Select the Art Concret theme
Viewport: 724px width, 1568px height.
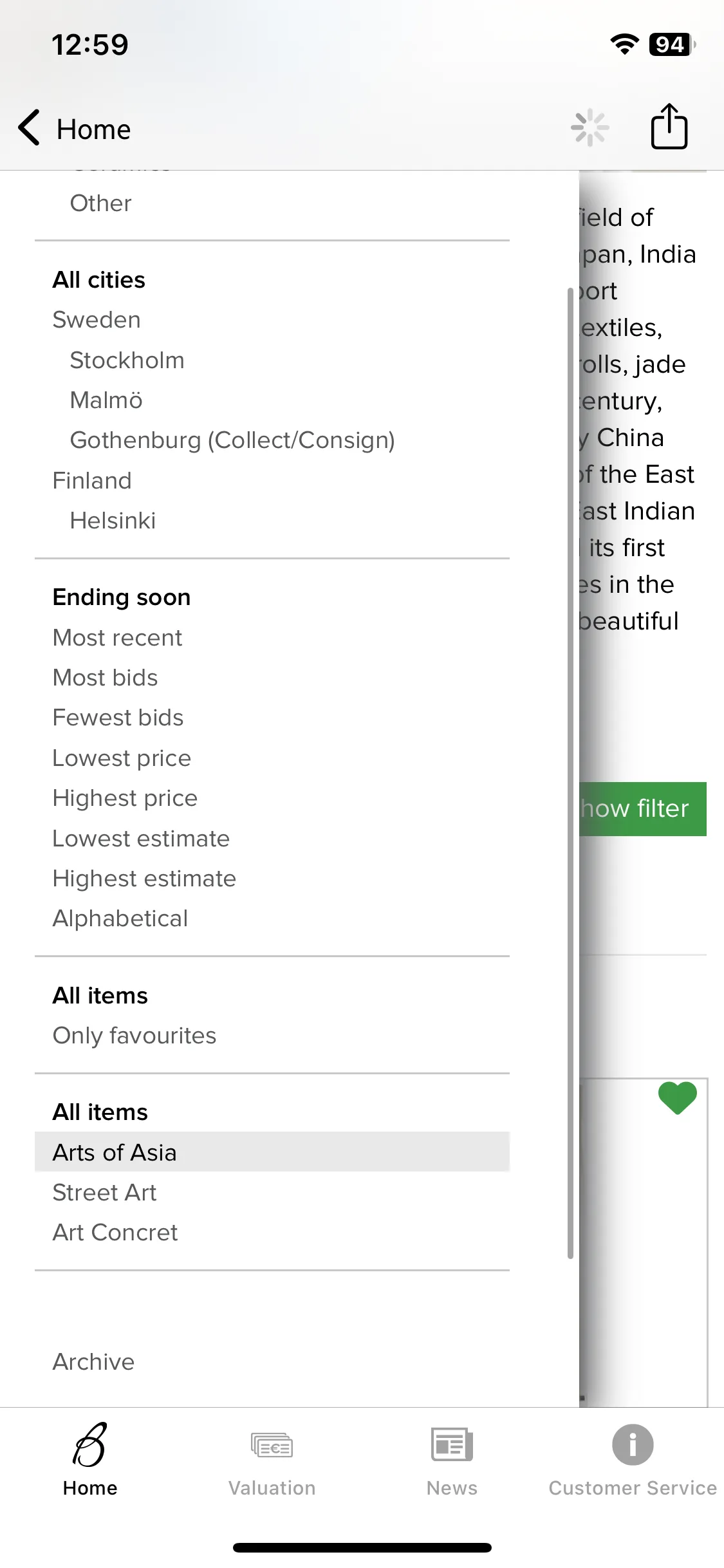(115, 1233)
